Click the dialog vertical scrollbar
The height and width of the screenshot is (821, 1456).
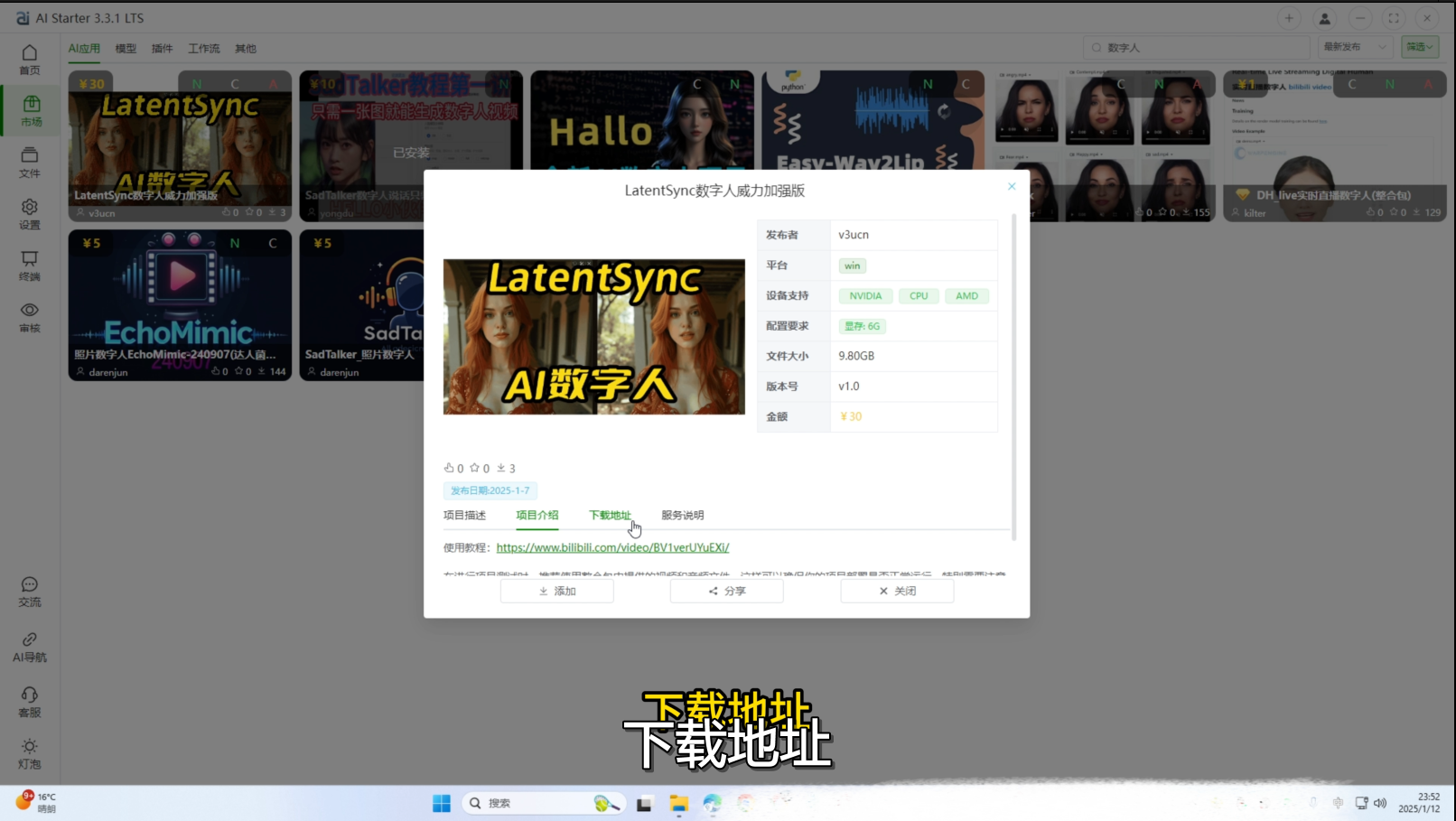click(x=1014, y=377)
